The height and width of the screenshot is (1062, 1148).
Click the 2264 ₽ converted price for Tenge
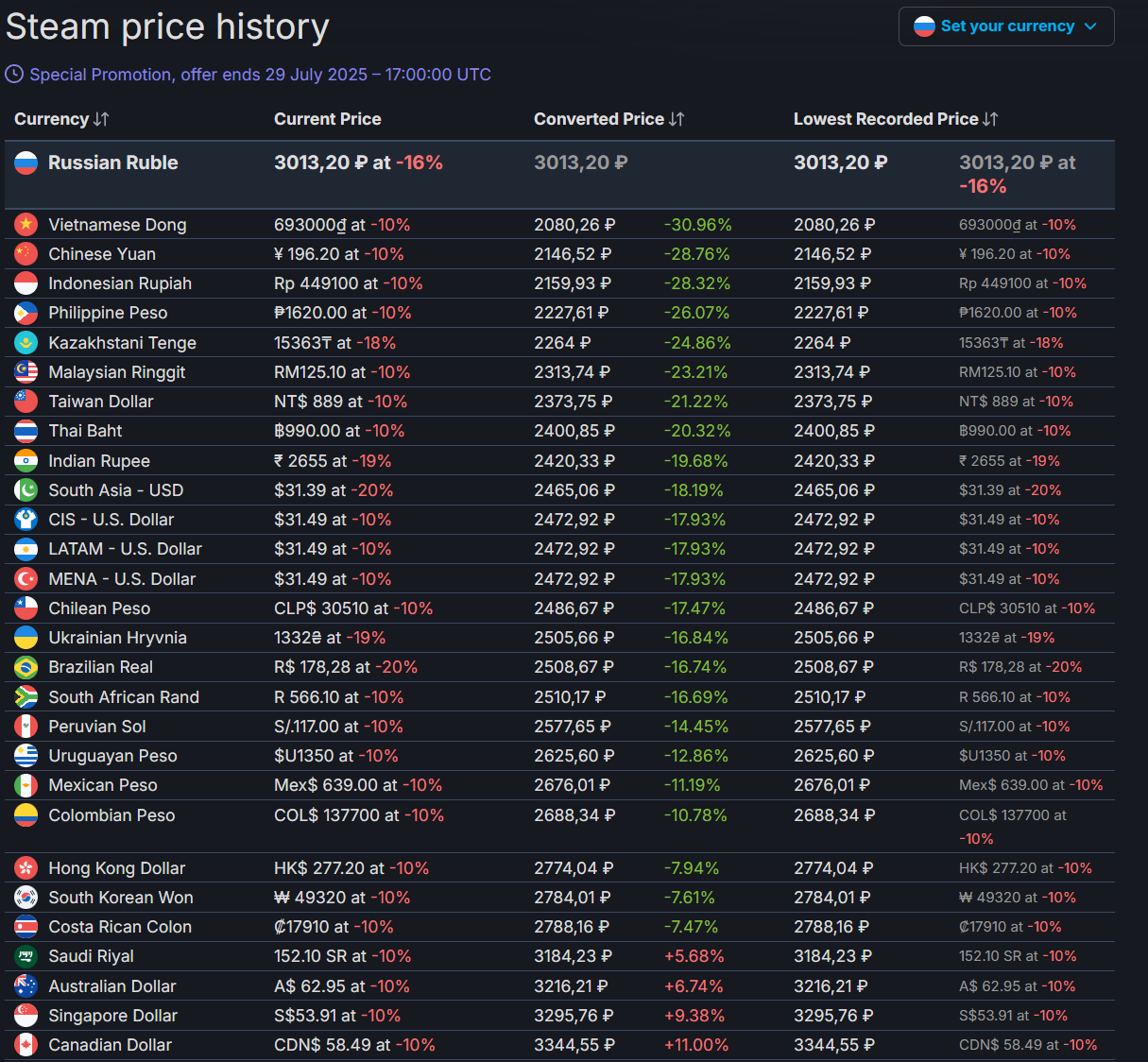pos(562,343)
